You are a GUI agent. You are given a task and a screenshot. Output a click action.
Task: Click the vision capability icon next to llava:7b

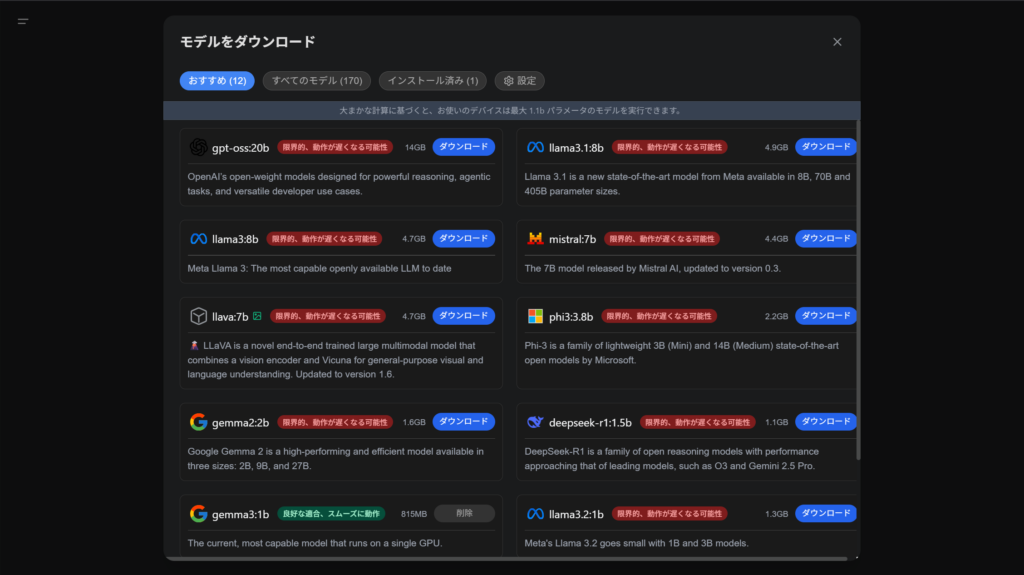pyautogui.click(x=257, y=316)
